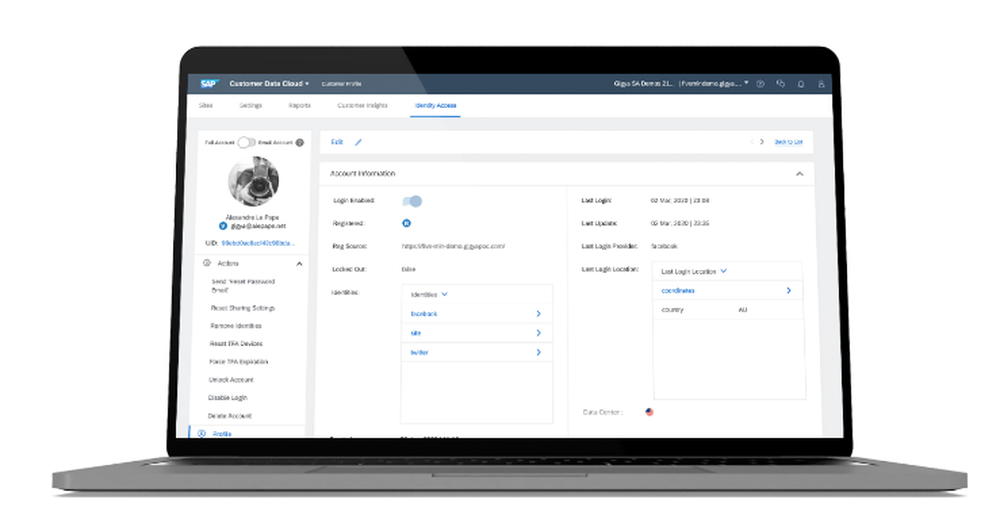Viewport: 1000px width, 520px height.
Task: Click Unlock Account action
Action: (231, 380)
